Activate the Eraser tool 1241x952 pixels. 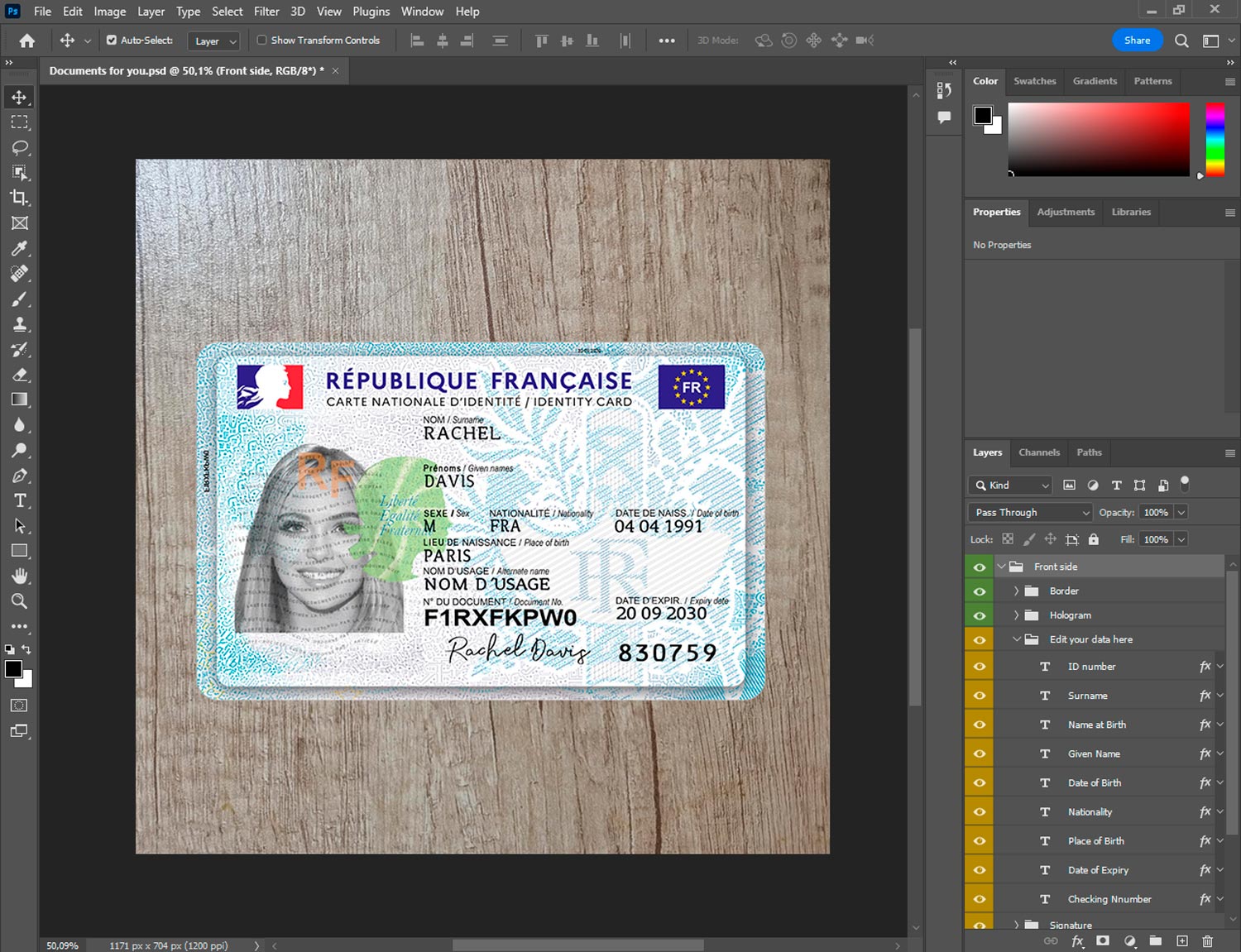click(x=19, y=375)
